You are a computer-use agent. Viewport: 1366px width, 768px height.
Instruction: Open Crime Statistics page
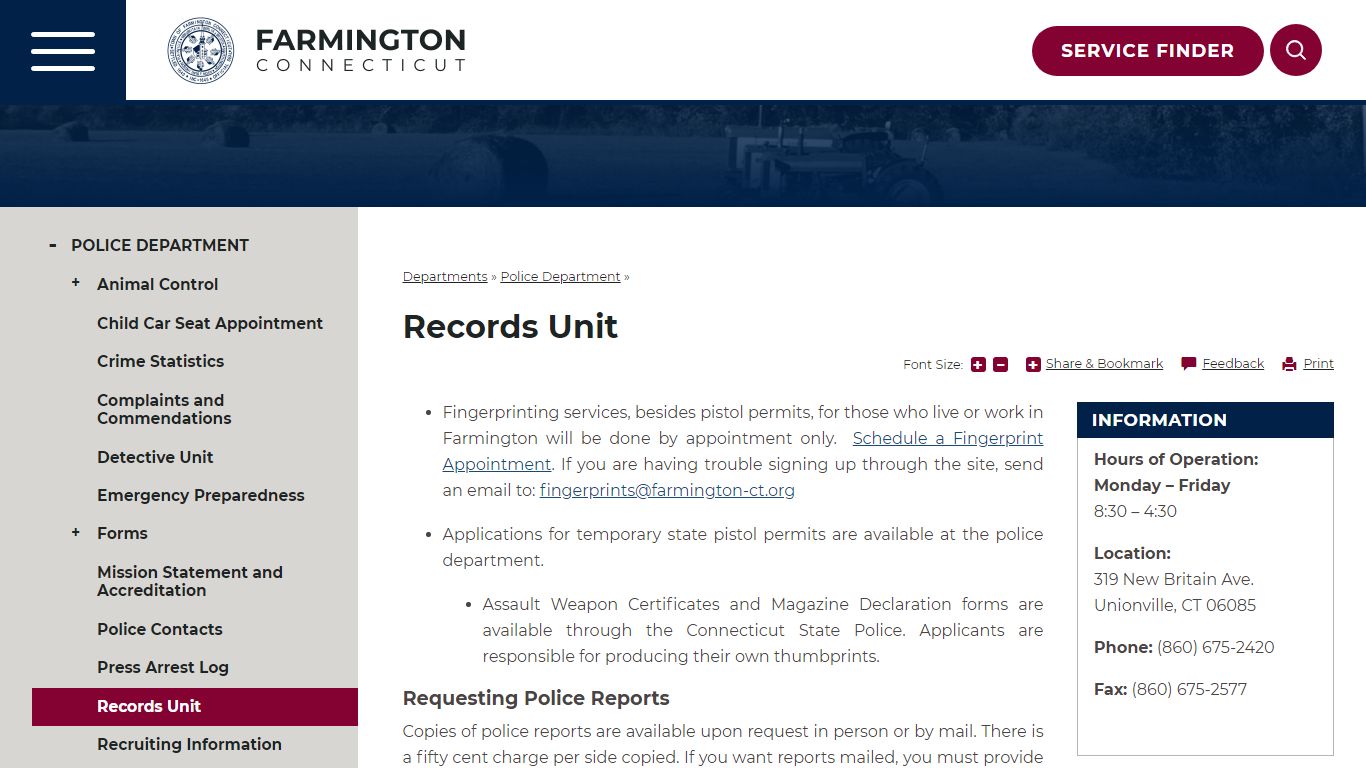pos(160,361)
